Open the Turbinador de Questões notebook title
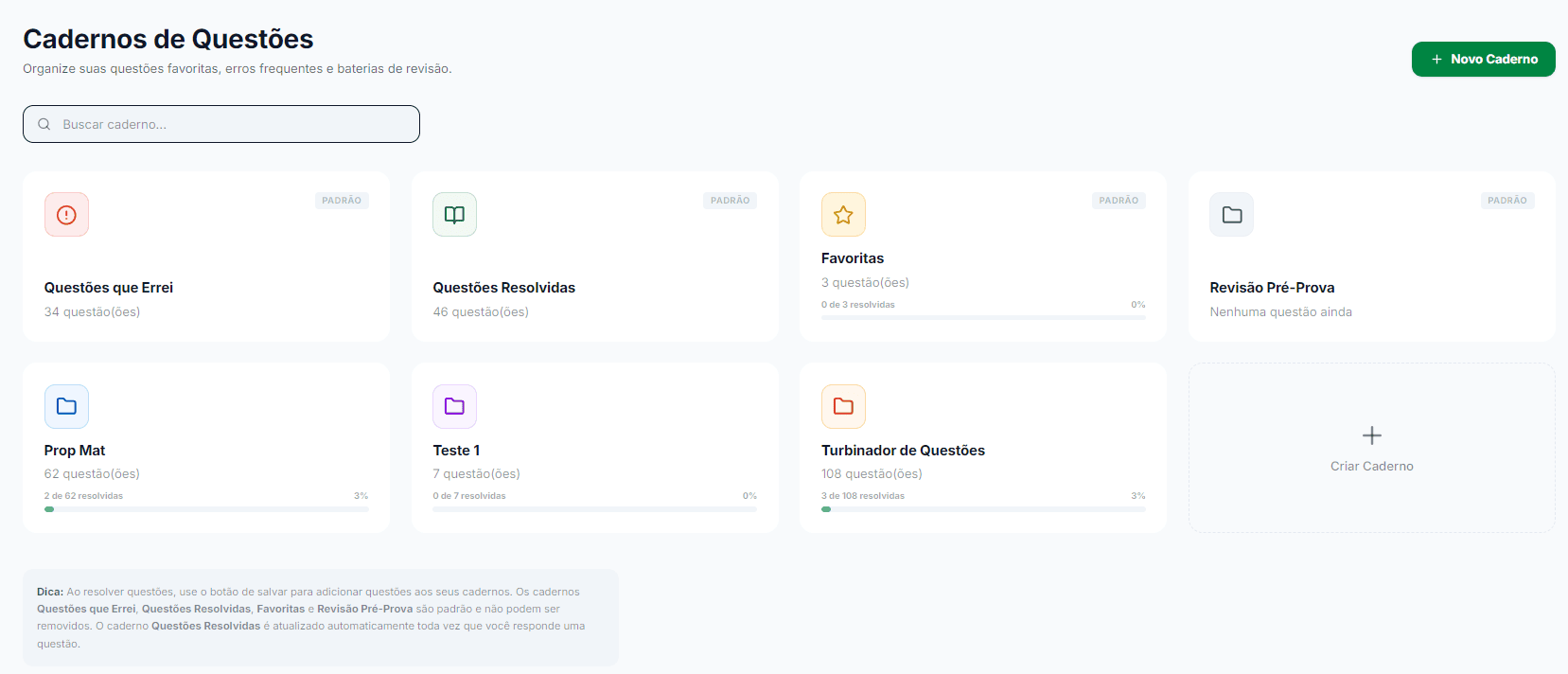1568x674 pixels. 903,451
